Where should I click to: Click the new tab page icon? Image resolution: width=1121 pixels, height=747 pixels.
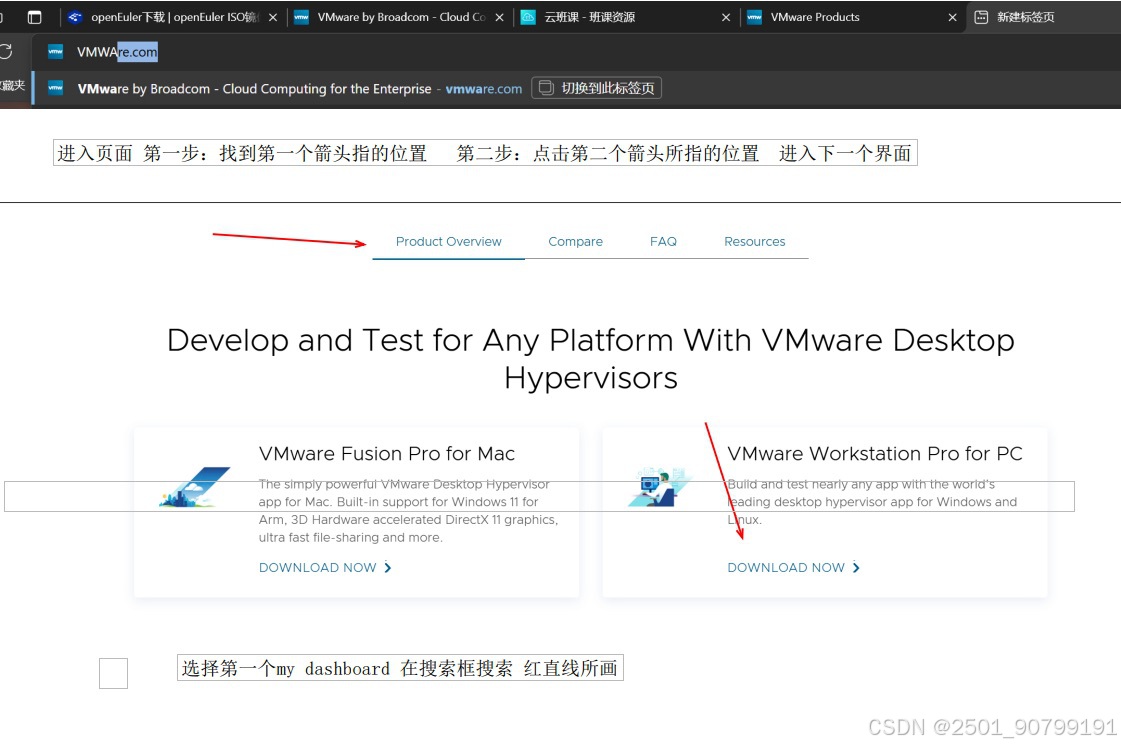click(982, 17)
